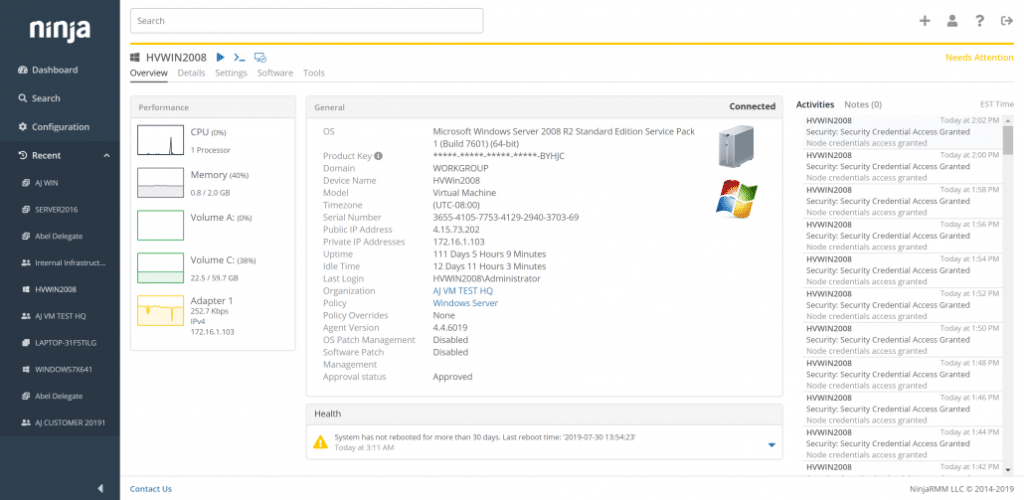Click the AJ VM TEST HQ organization link
This screenshot has height=500, width=1024.
[x=463, y=291]
